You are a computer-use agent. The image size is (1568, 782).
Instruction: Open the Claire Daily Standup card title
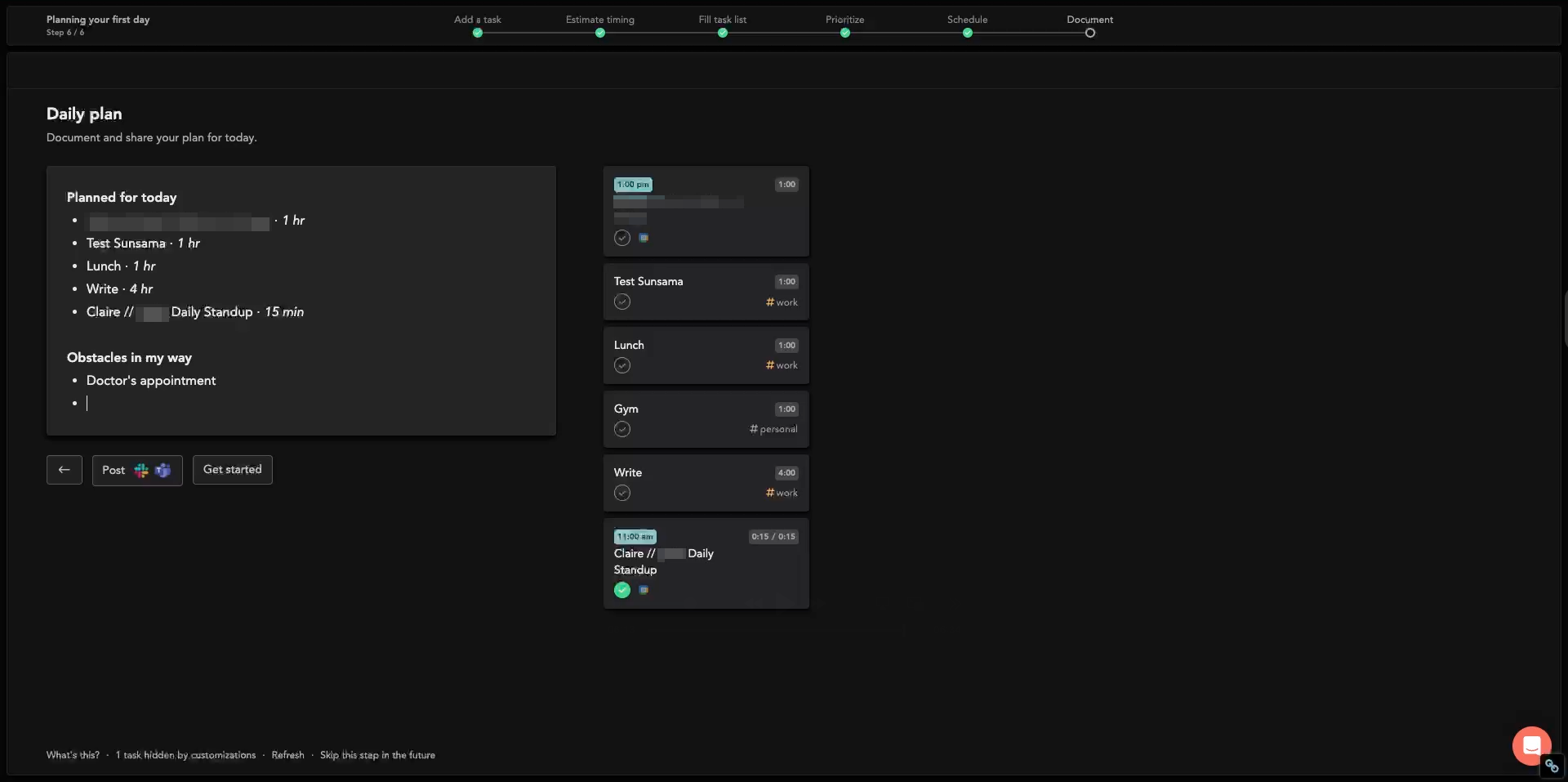[x=664, y=562]
